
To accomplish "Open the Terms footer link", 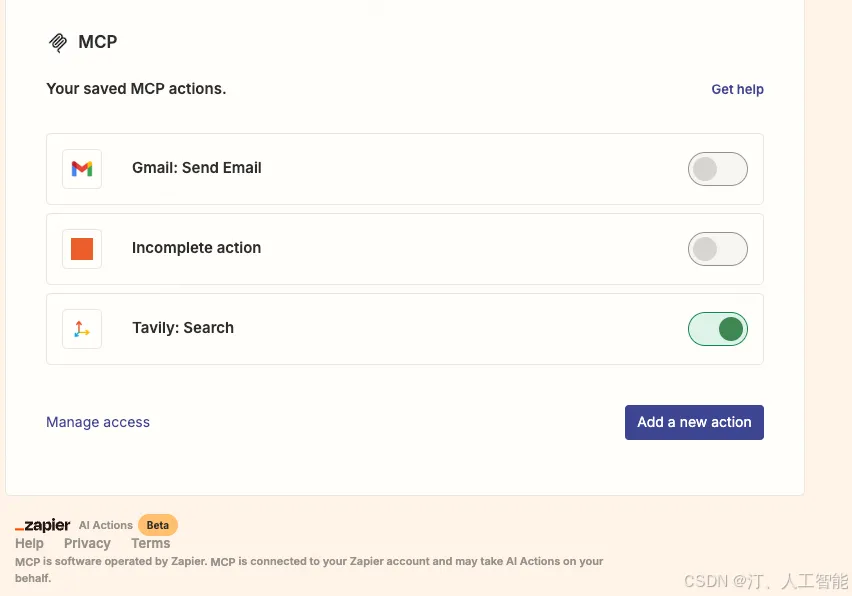I will [151, 543].
